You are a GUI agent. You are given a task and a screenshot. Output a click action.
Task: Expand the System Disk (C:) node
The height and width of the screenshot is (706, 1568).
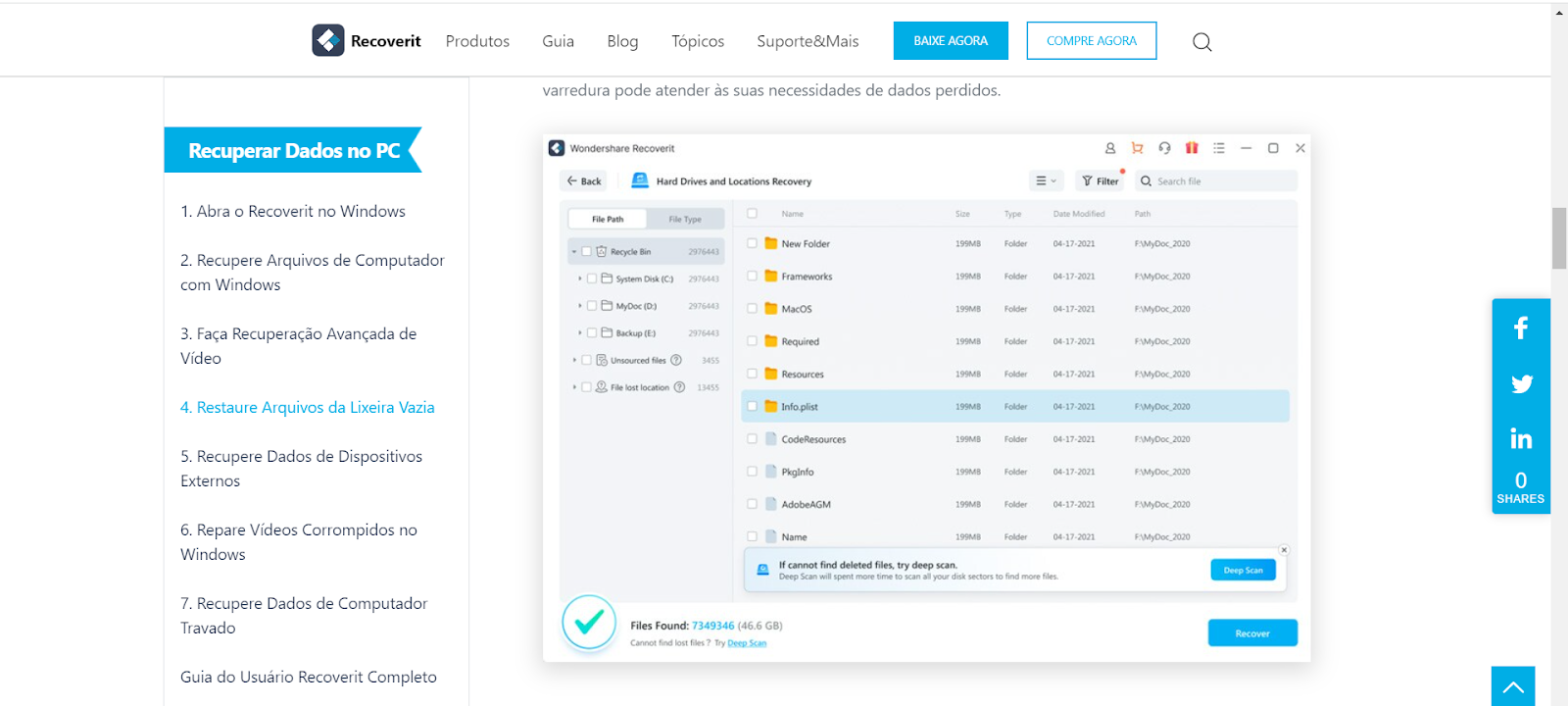click(580, 278)
